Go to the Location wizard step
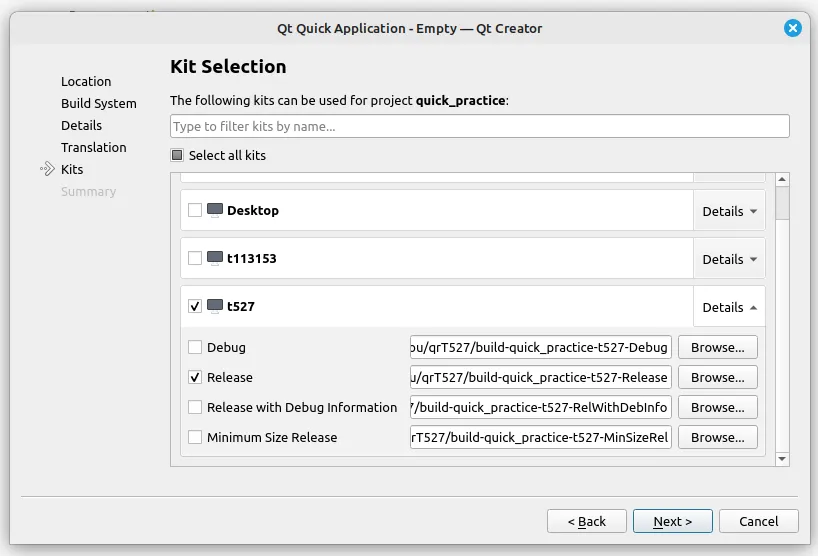Viewport: 818px width, 556px height. click(x=86, y=81)
